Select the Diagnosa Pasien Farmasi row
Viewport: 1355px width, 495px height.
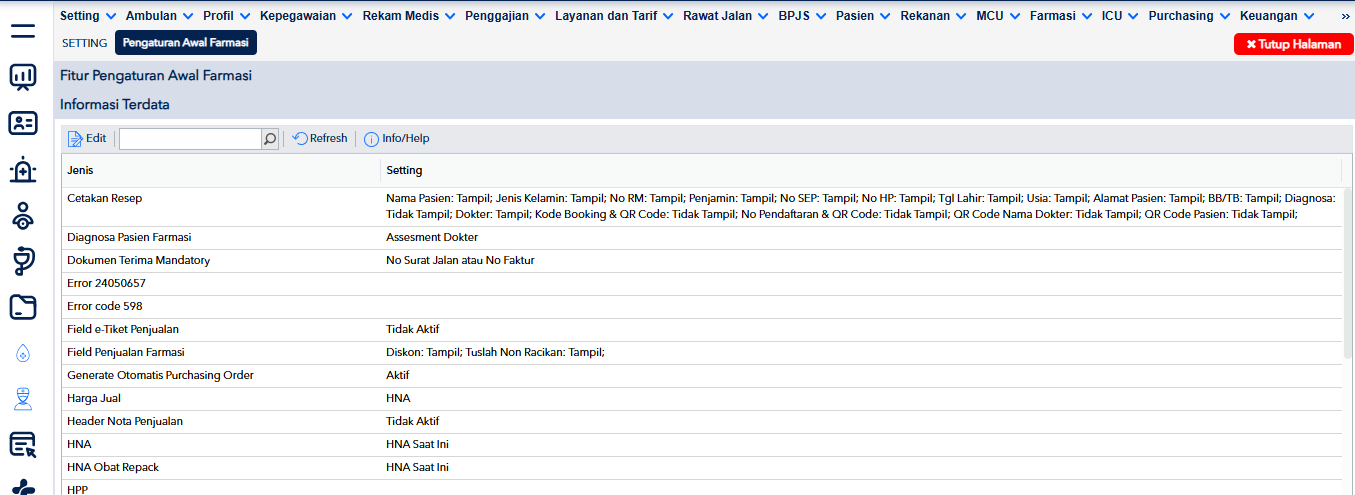click(x=703, y=238)
